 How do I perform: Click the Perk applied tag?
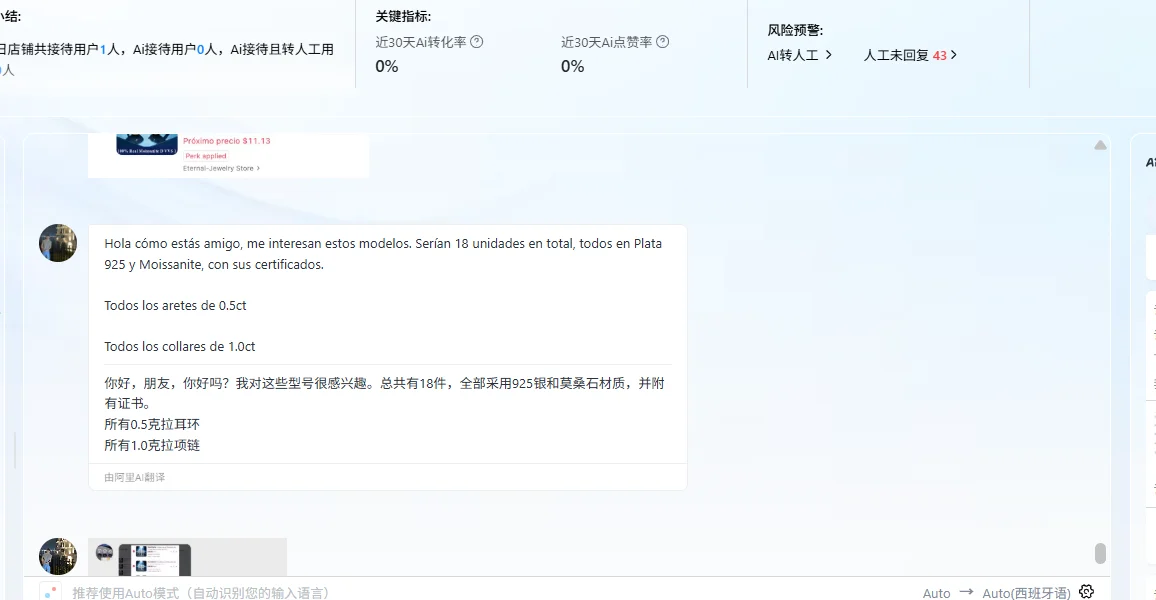click(x=206, y=156)
